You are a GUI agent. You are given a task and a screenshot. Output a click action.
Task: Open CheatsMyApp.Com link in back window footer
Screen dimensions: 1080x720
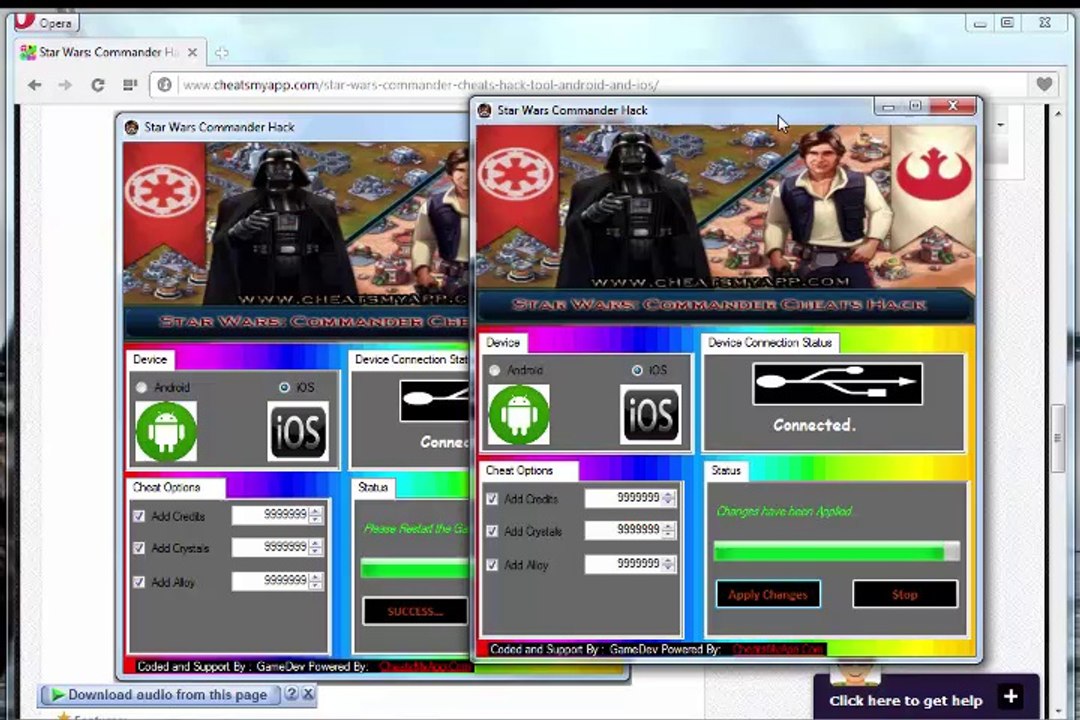[425, 667]
